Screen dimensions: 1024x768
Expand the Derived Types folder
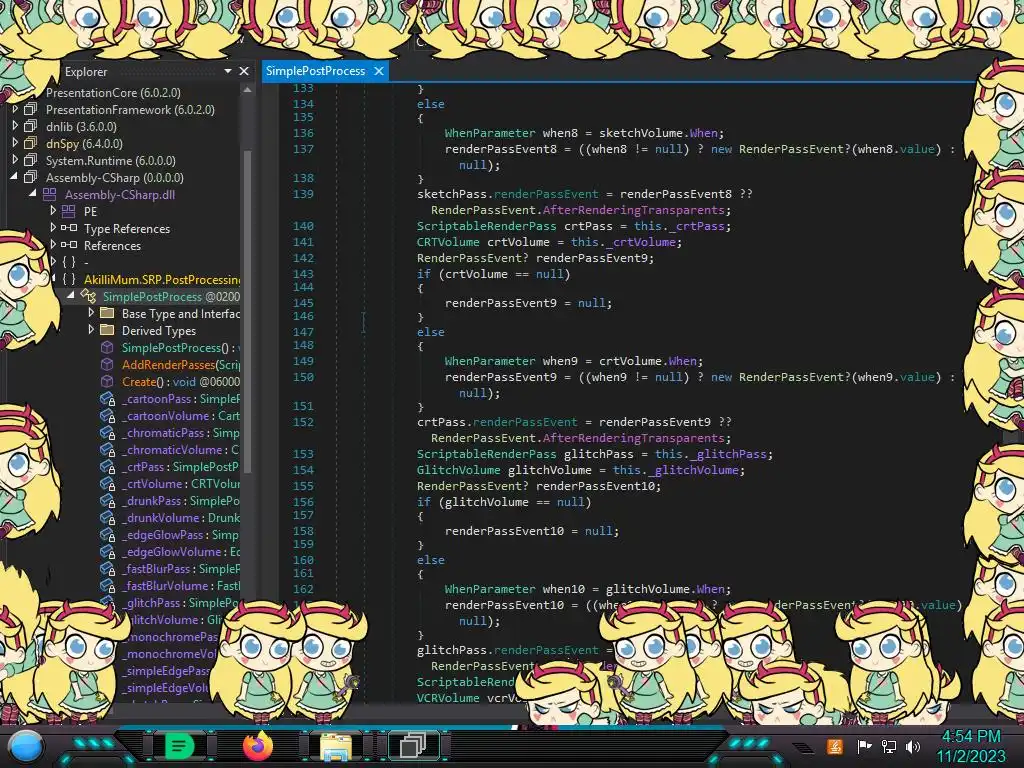91,330
